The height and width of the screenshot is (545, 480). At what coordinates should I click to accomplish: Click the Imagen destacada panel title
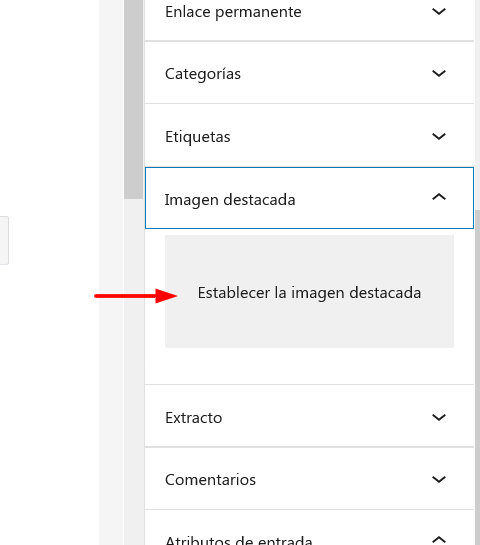pos(230,200)
